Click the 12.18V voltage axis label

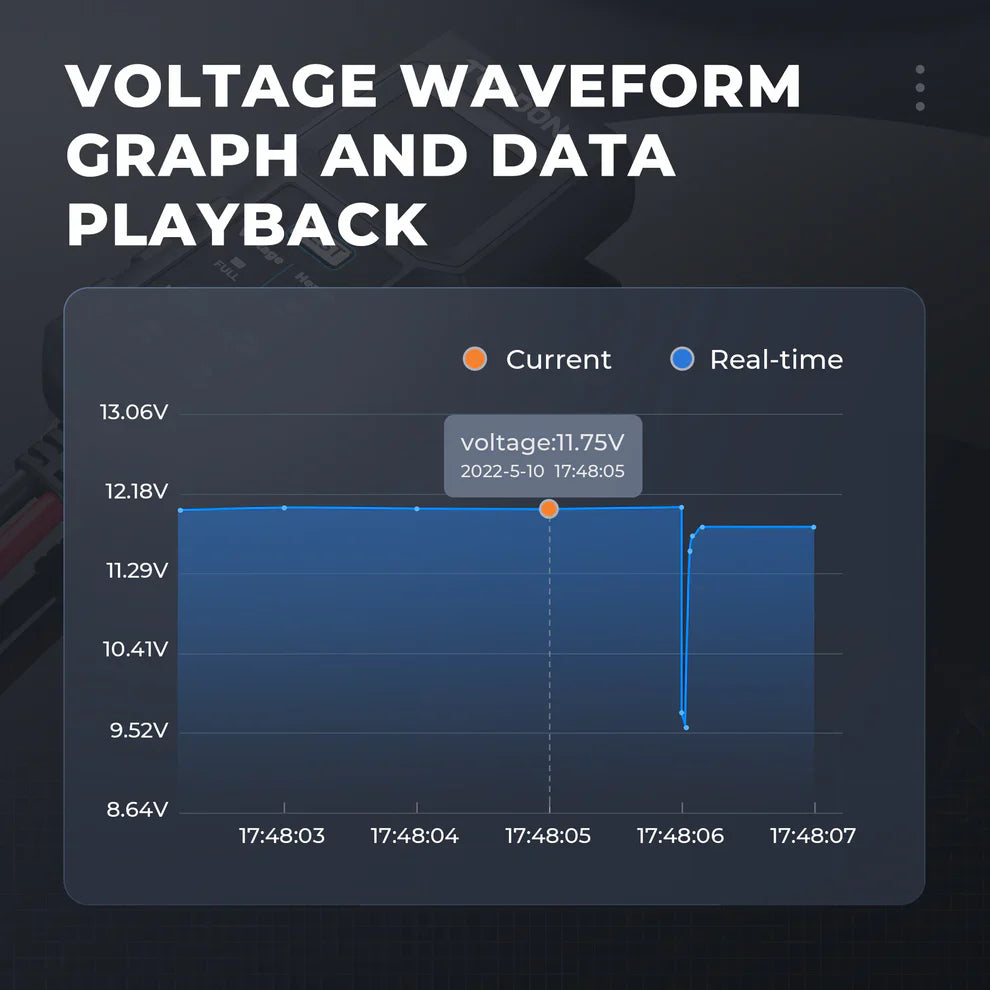[134, 492]
